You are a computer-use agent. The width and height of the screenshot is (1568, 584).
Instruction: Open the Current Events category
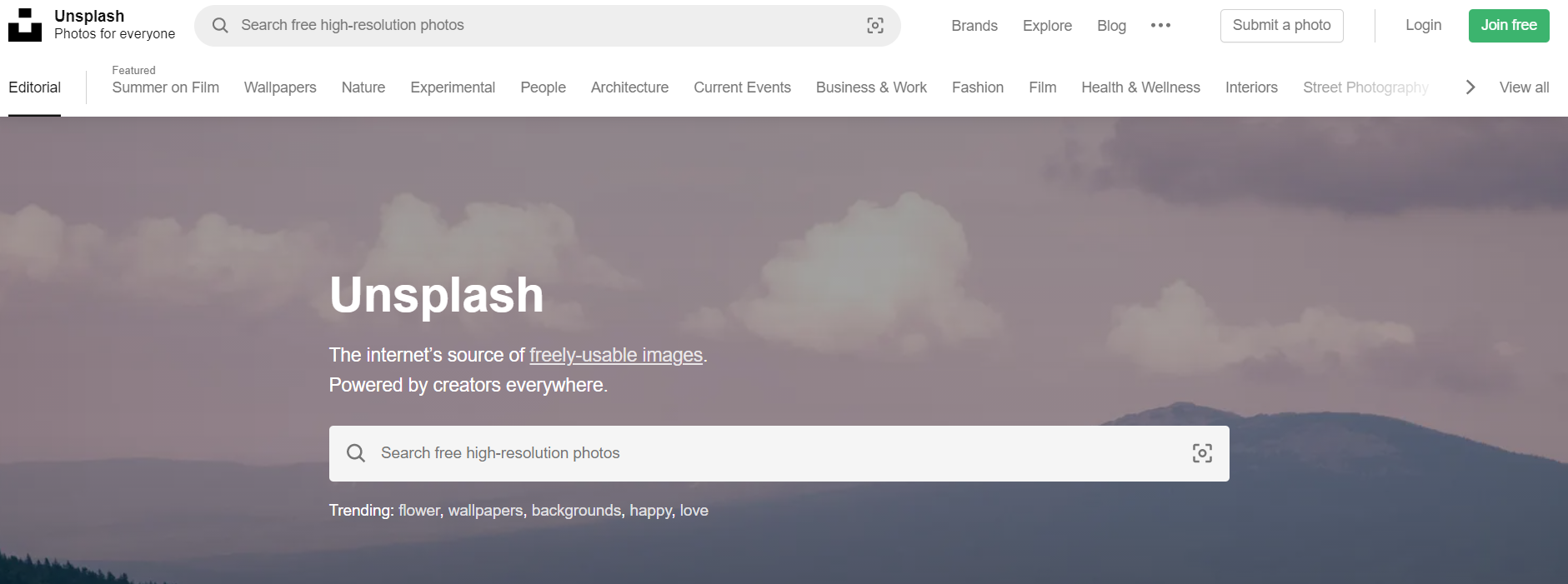point(742,87)
